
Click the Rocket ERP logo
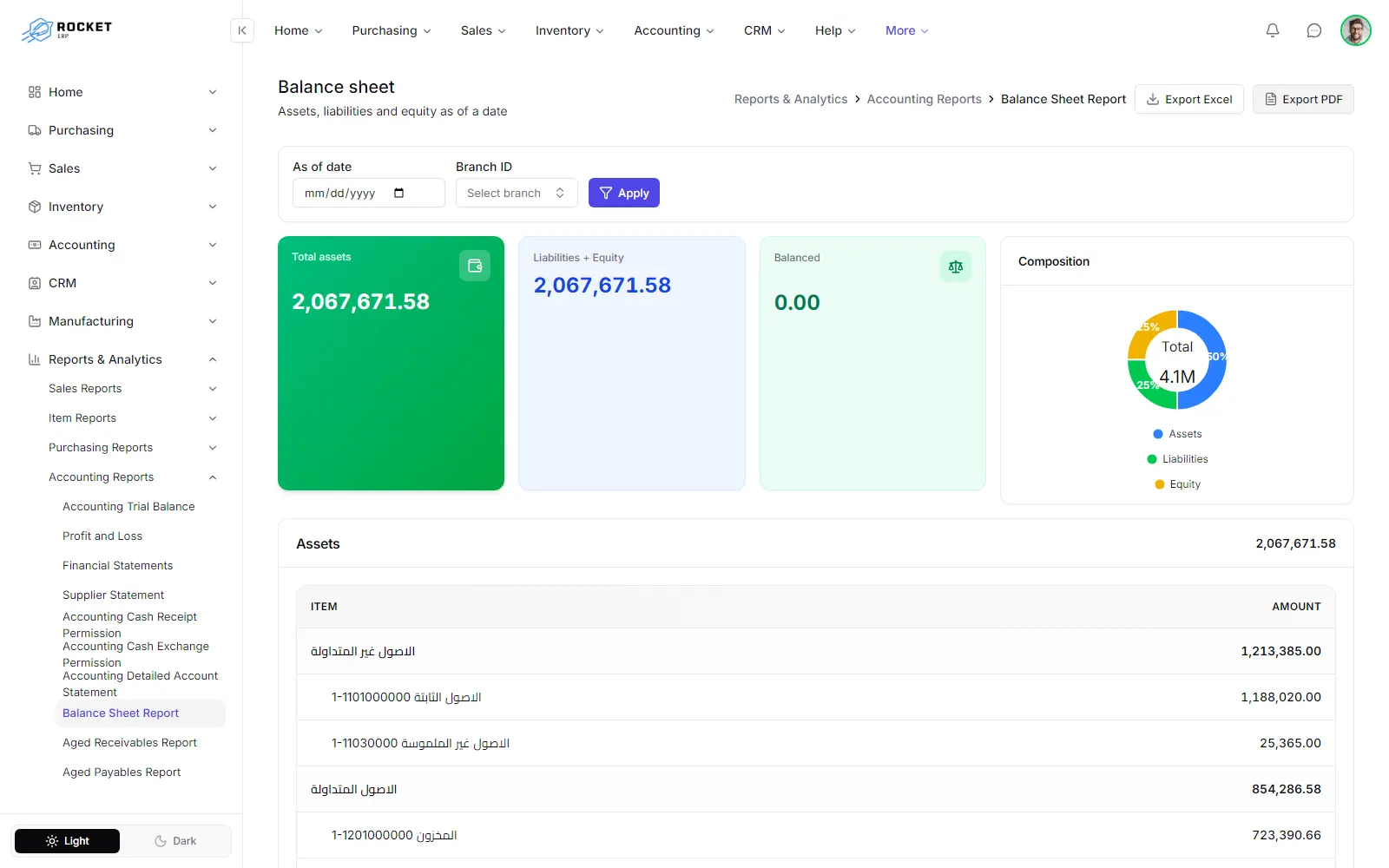(x=67, y=30)
